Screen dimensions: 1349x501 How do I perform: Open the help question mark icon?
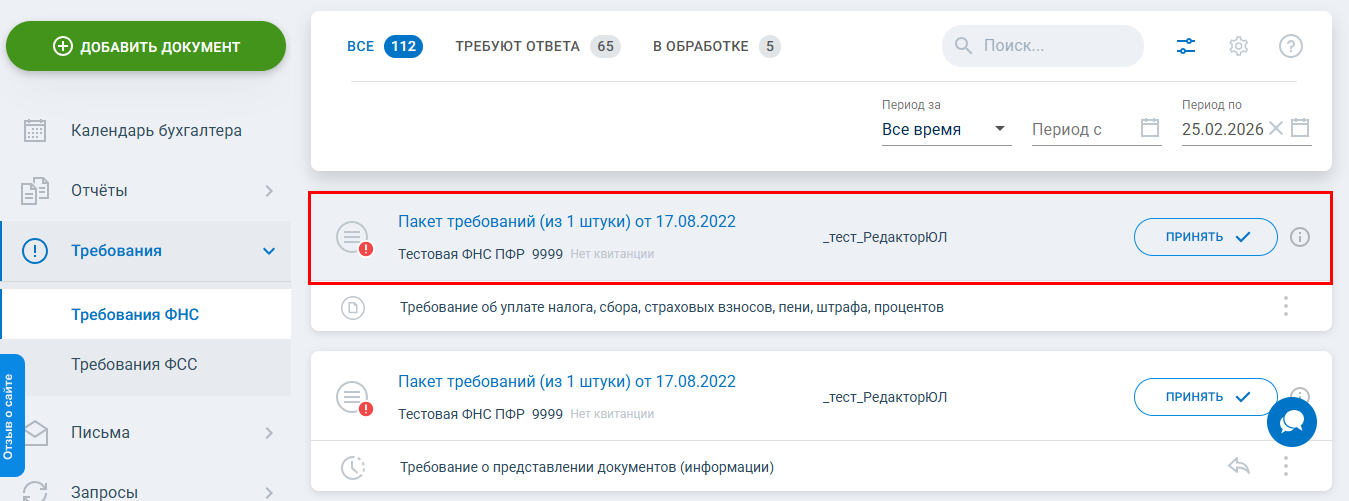coord(1291,46)
